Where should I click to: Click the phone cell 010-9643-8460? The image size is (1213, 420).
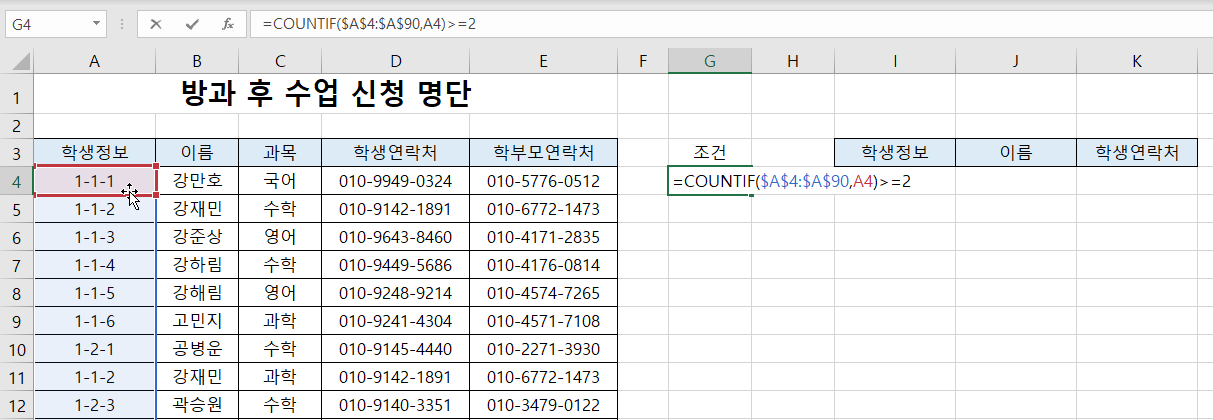click(395, 237)
